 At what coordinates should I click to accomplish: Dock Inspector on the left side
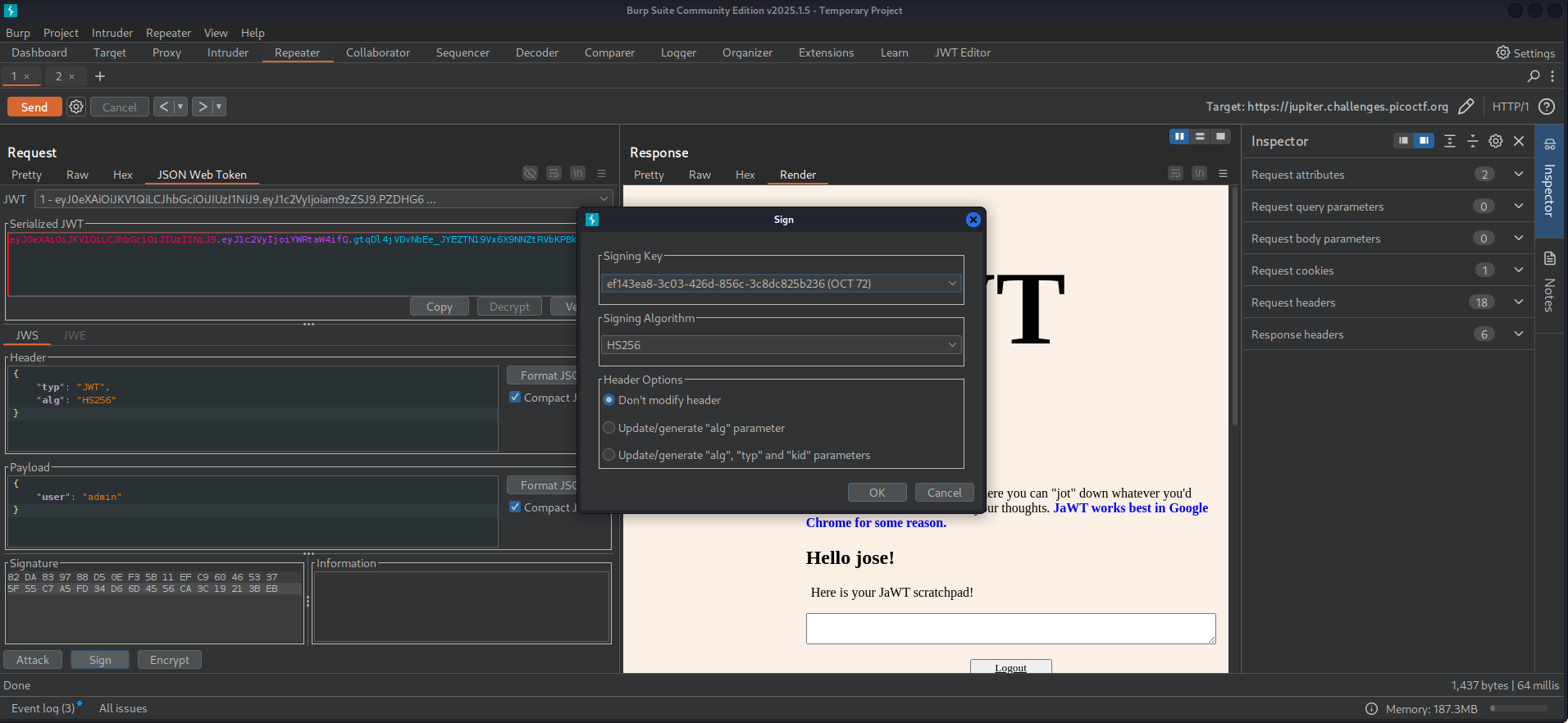click(x=1403, y=141)
